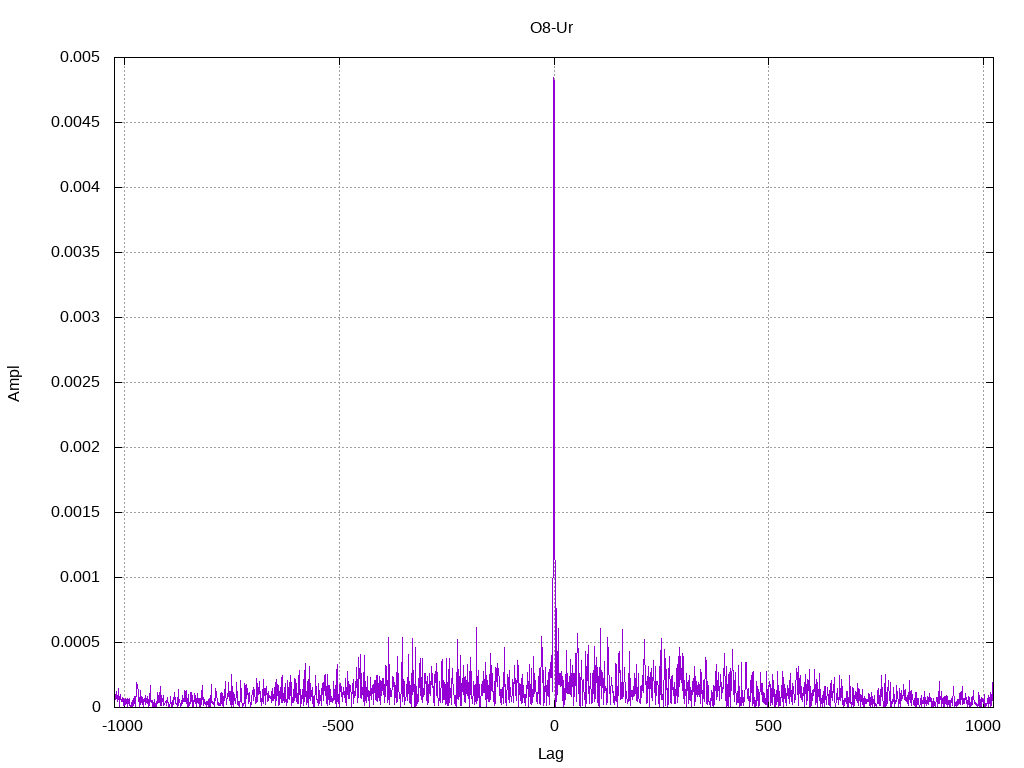Select the Lag x-axis label

pos(551,754)
